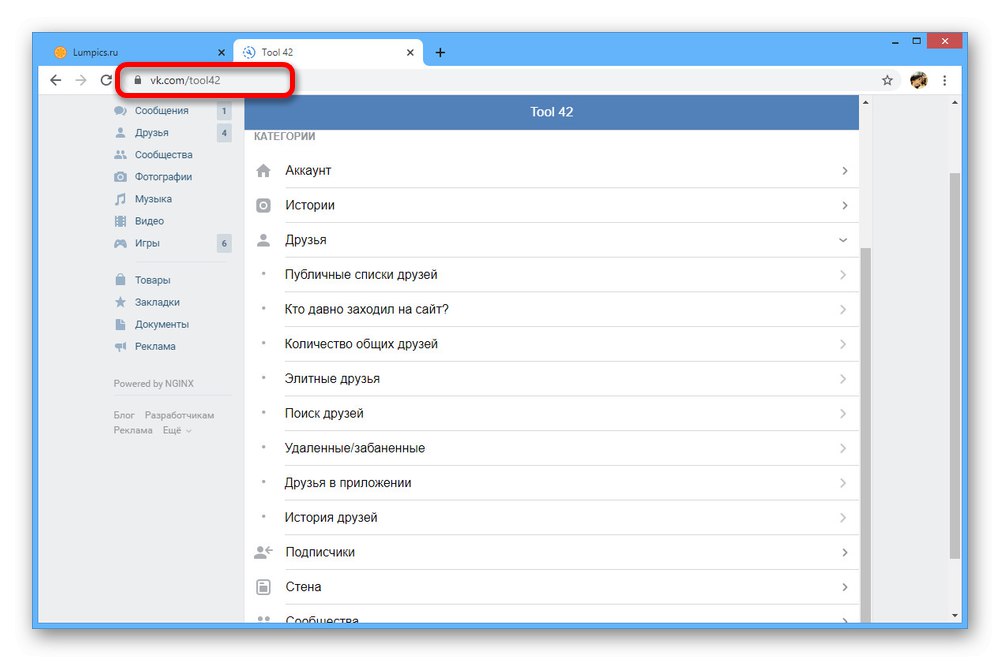
Task: Click the Товары bag icon
Action: coord(120,279)
